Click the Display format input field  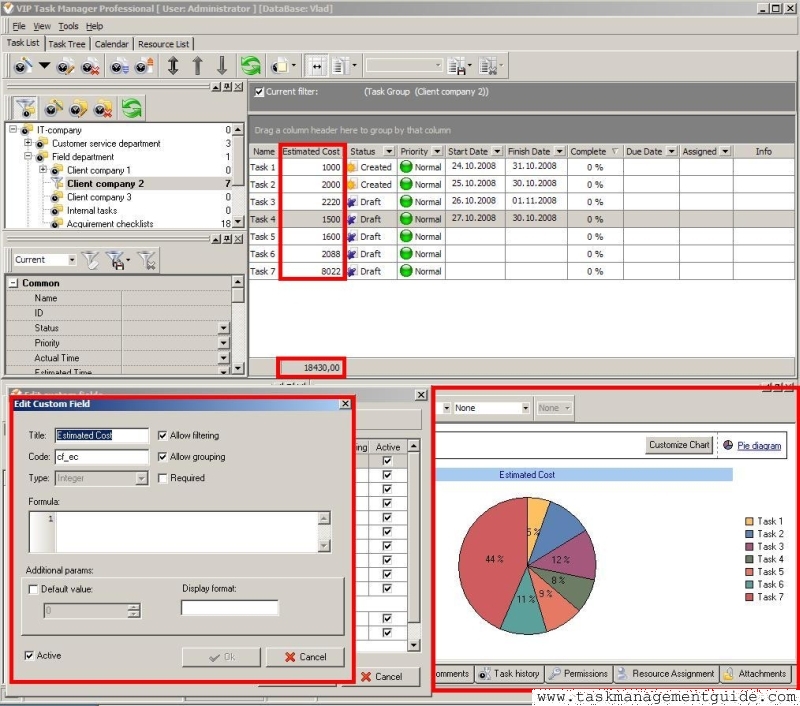(230, 608)
